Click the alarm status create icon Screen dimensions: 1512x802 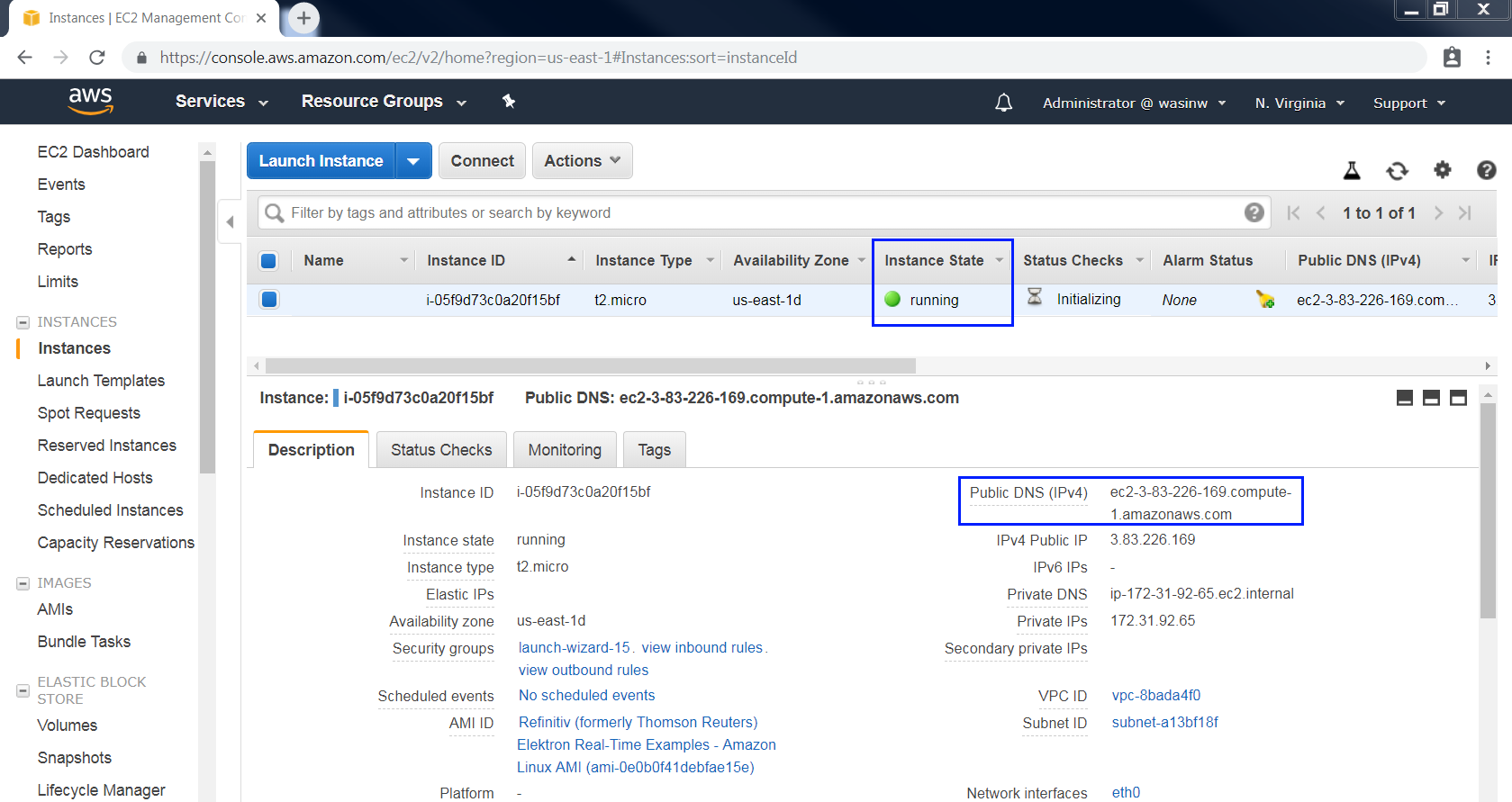pyautogui.click(x=1265, y=300)
